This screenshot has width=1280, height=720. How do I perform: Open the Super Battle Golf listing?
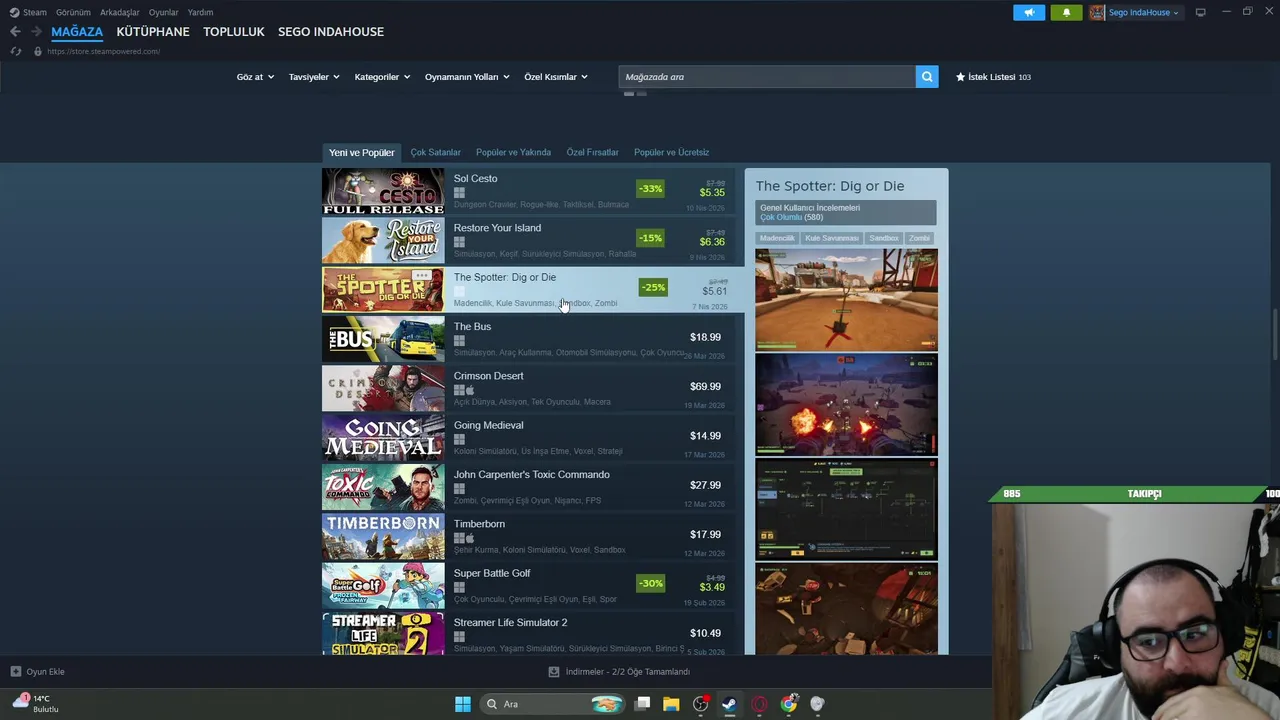(528, 586)
